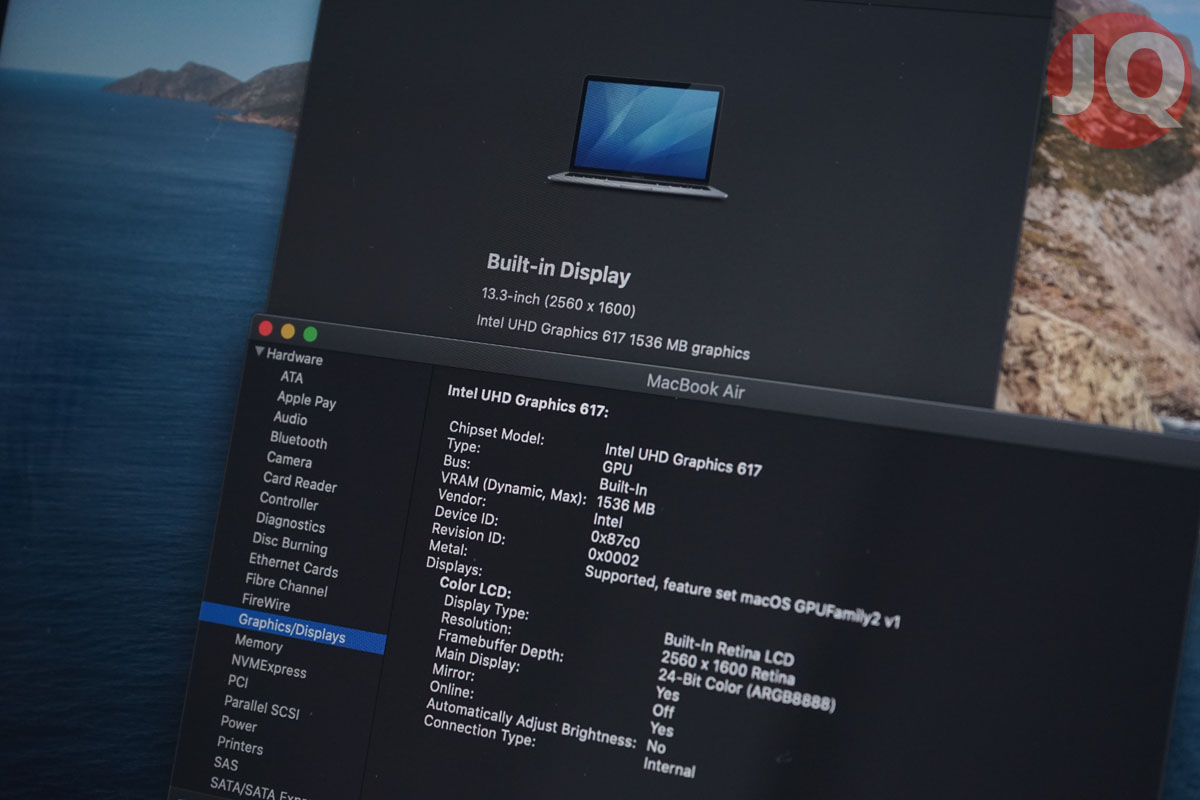This screenshot has width=1200, height=800.
Task: Open the Fibre Channel entry
Action: click(286, 585)
